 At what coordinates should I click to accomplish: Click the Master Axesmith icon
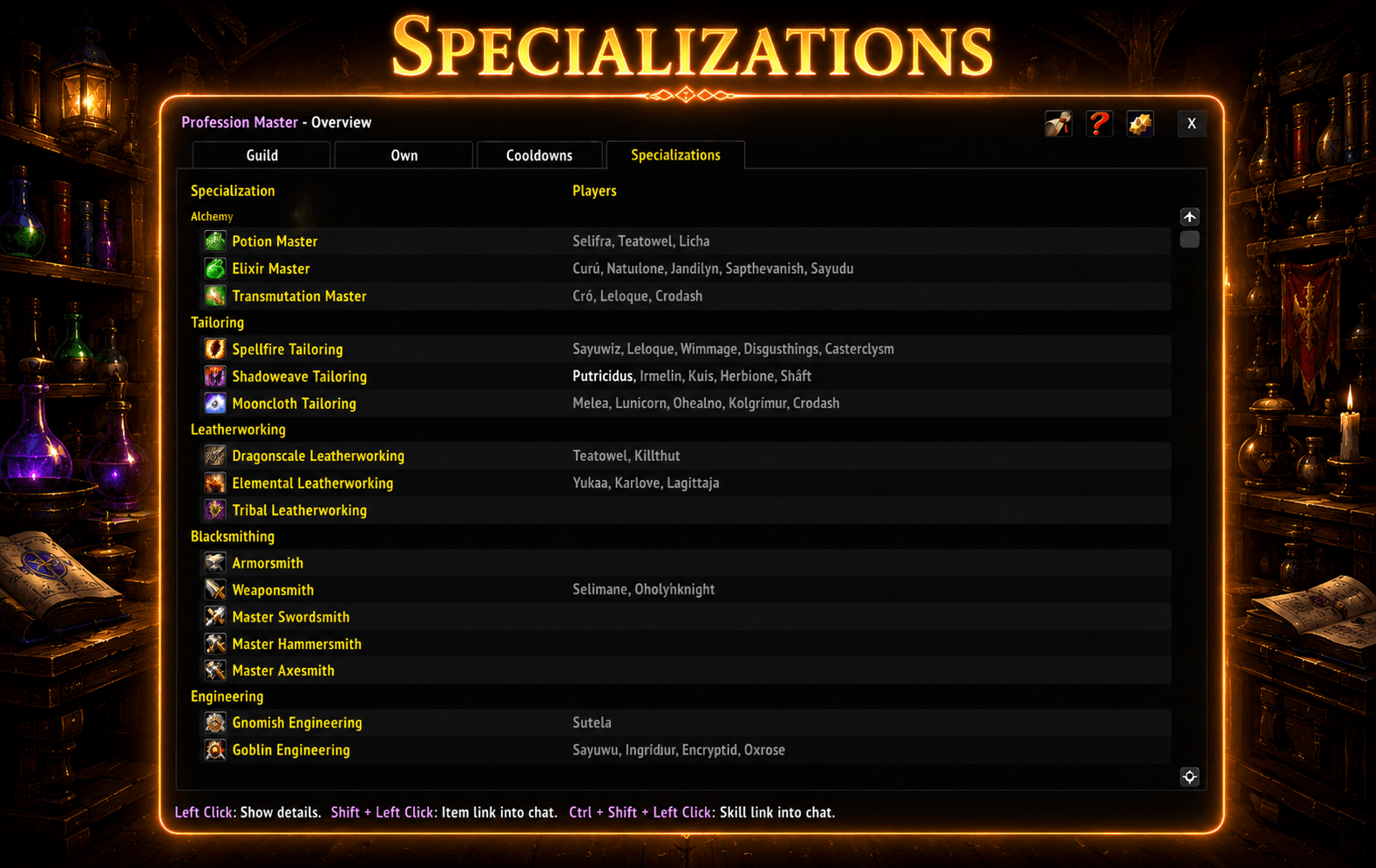(214, 670)
